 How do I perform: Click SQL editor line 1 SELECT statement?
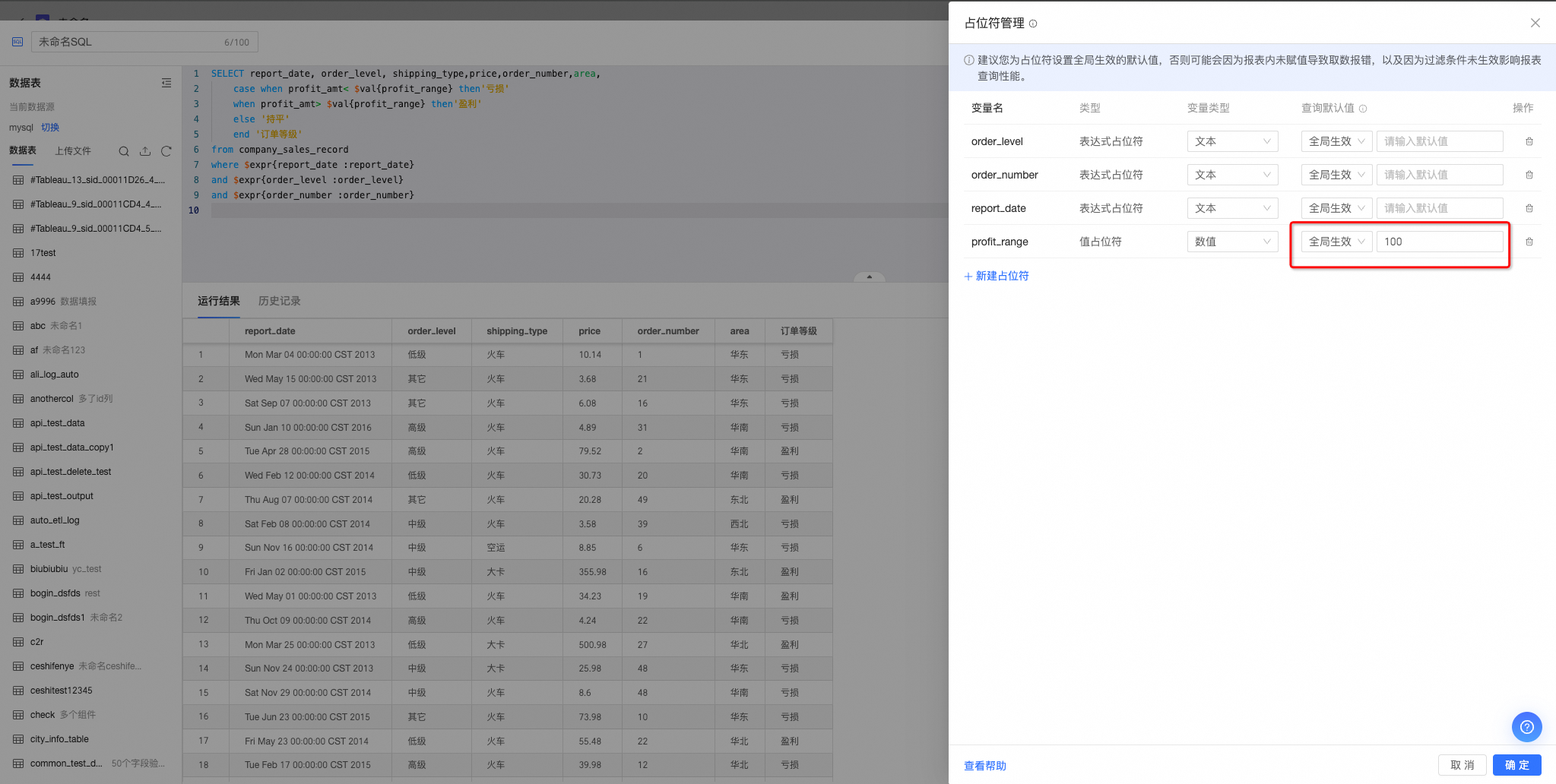[406, 74]
